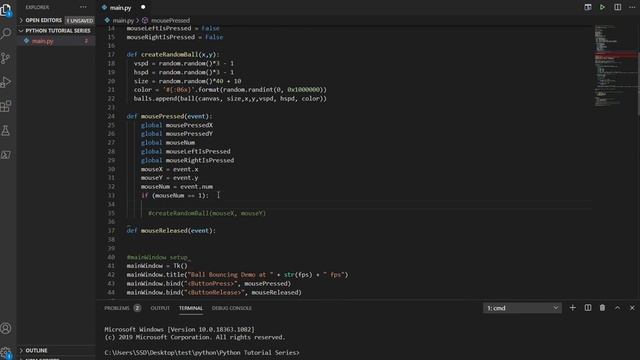The width and height of the screenshot is (640, 360).
Task: Click mousePressed symbol in the breadcrumb
Action: click(x=170, y=20)
